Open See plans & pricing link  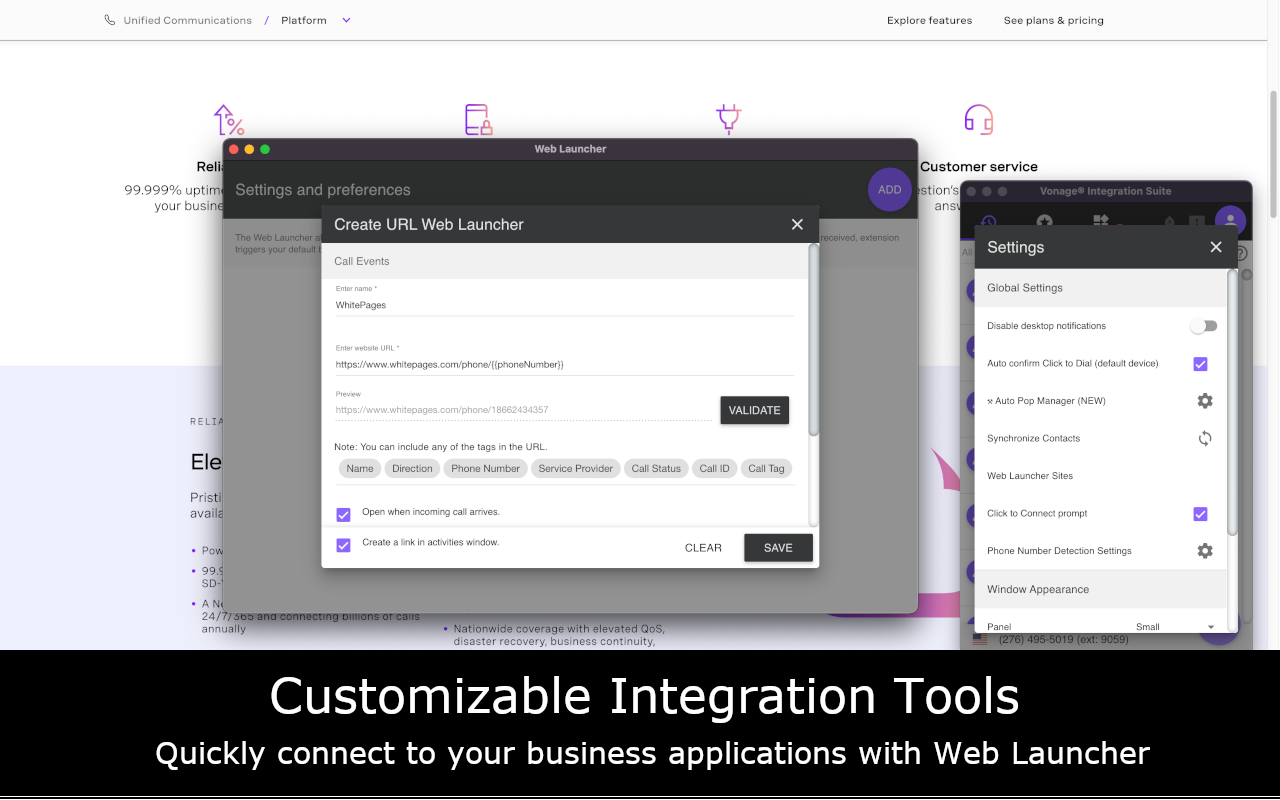click(1054, 20)
